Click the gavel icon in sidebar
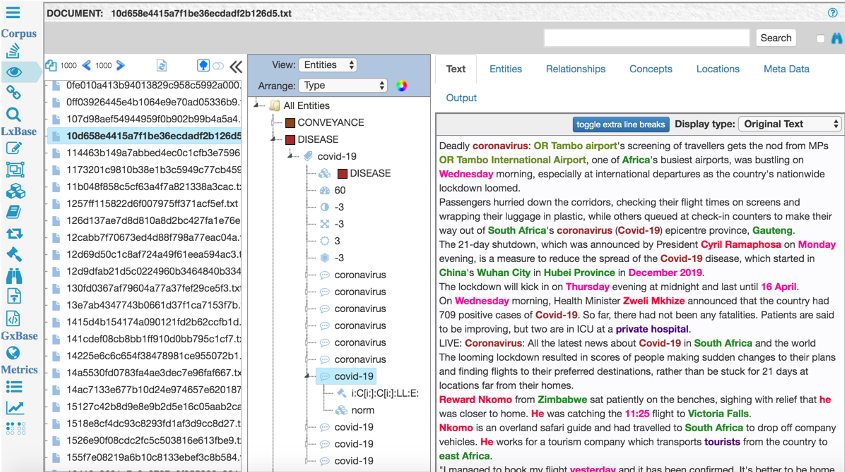The image size is (845, 472). (x=13, y=254)
